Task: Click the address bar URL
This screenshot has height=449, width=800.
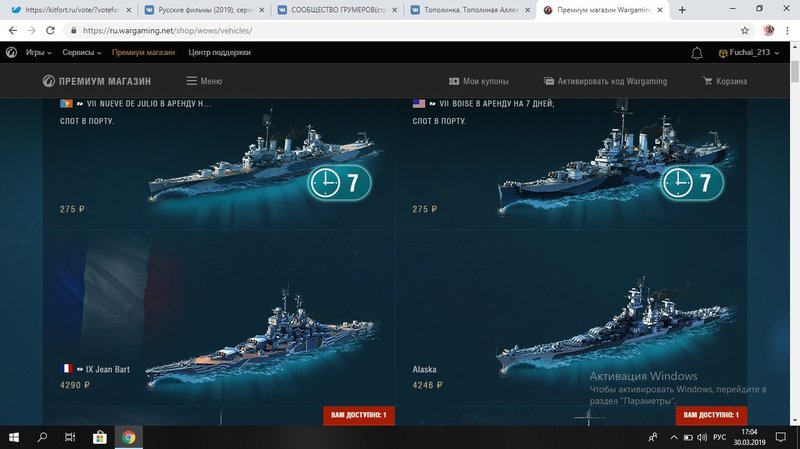Action: tap(167, 31)
